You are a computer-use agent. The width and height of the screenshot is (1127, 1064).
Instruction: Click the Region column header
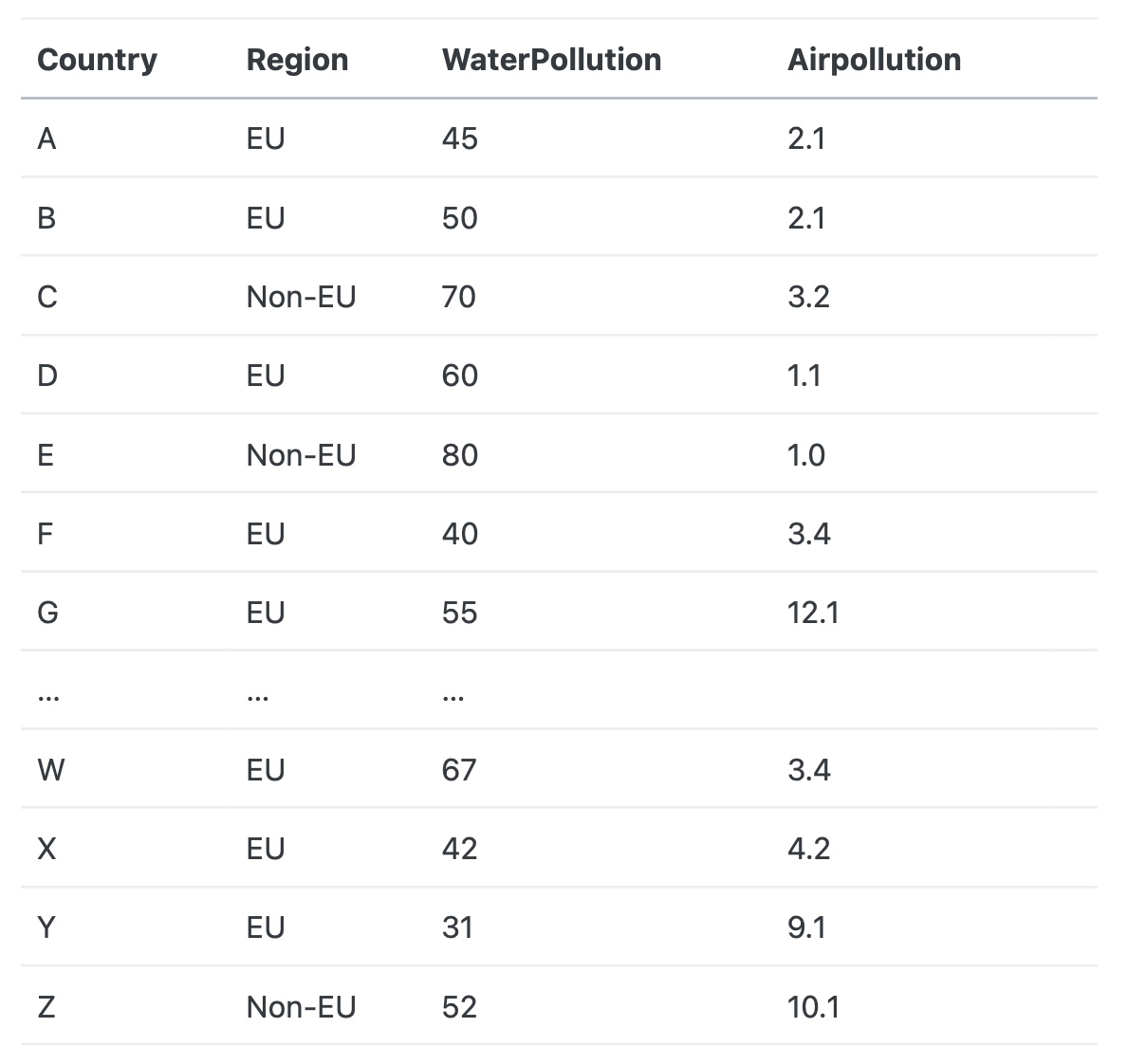[x=297, y=60]
